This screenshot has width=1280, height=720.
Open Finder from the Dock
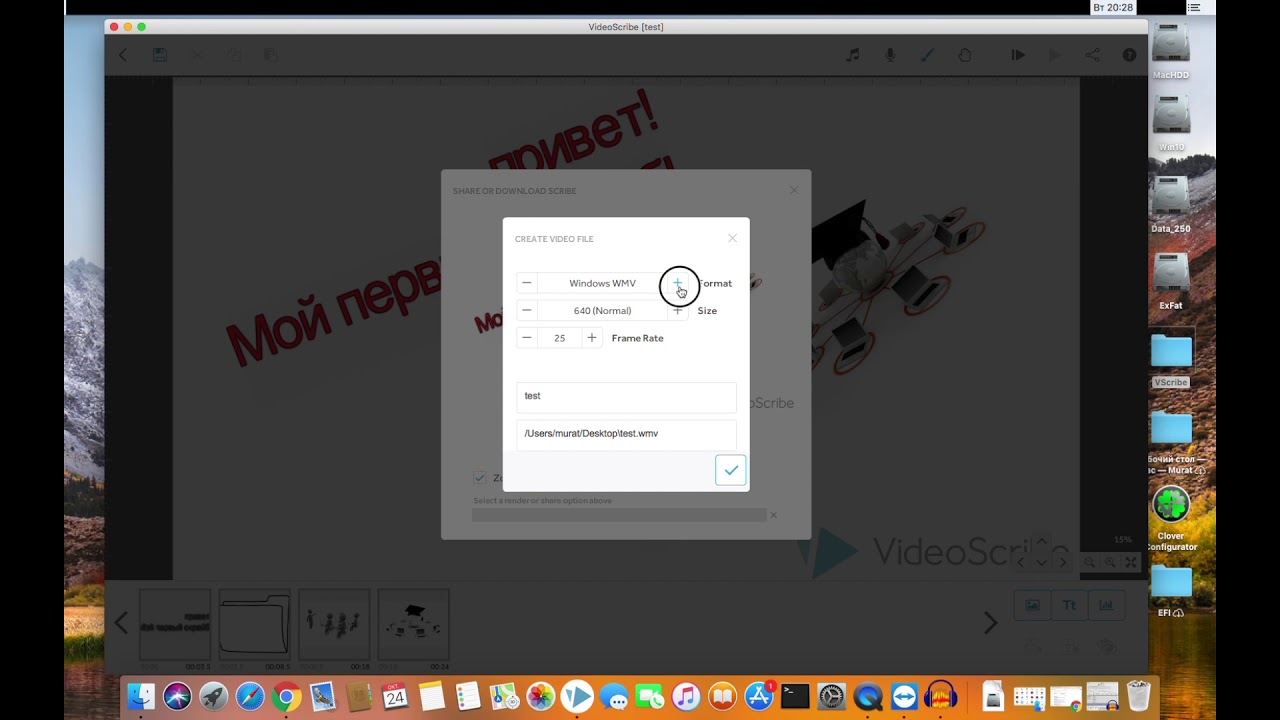point(141,696)
